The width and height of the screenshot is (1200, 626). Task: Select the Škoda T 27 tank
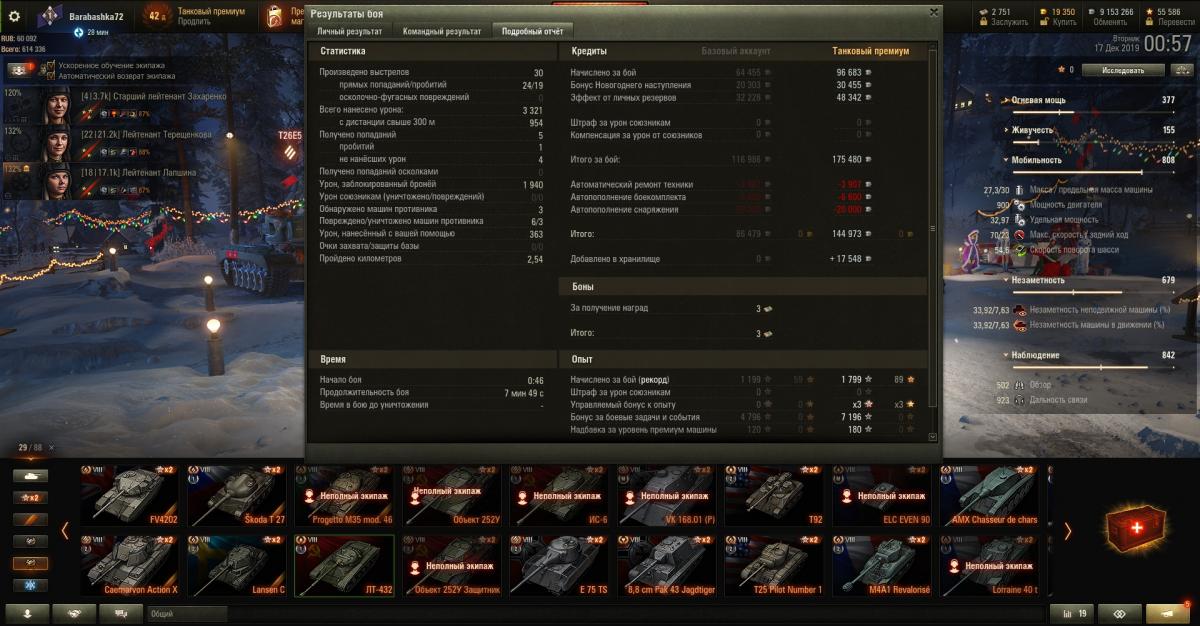point(238,495)
